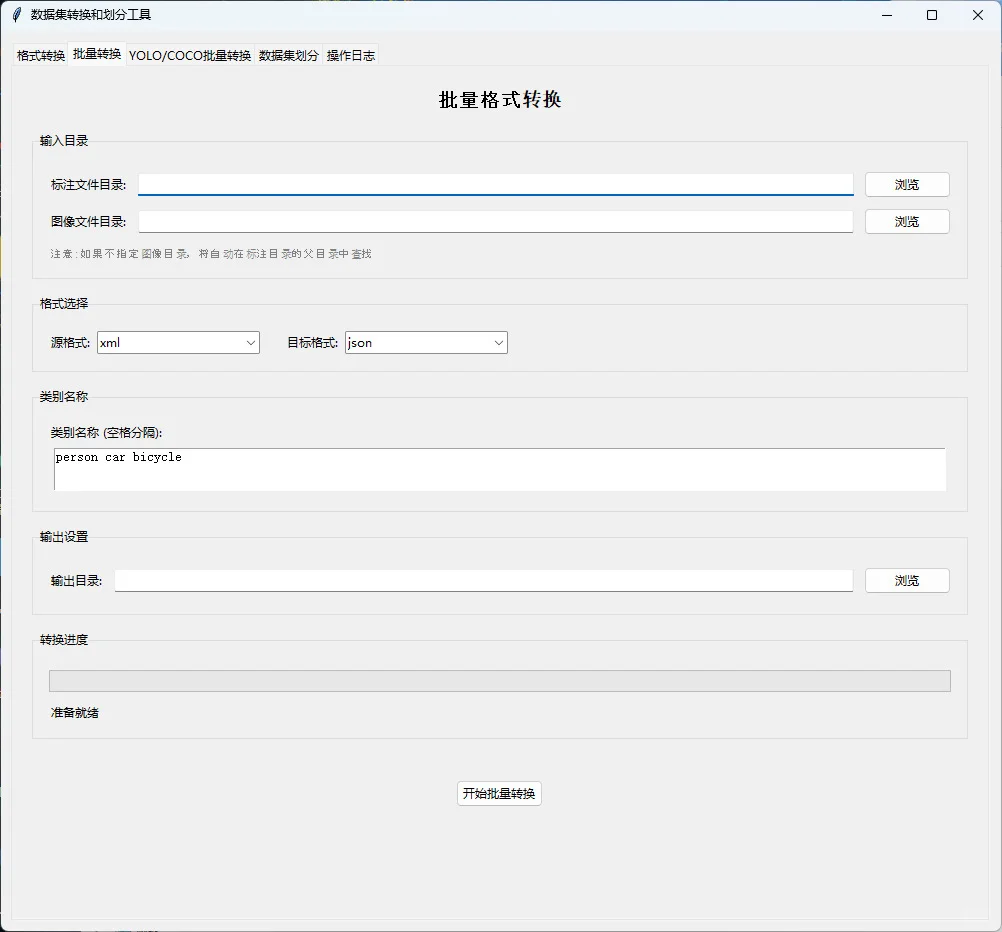Viewport: 1002px width, 932px height.
Task: Select the 批量转换 tab
Action: (96, 55)
